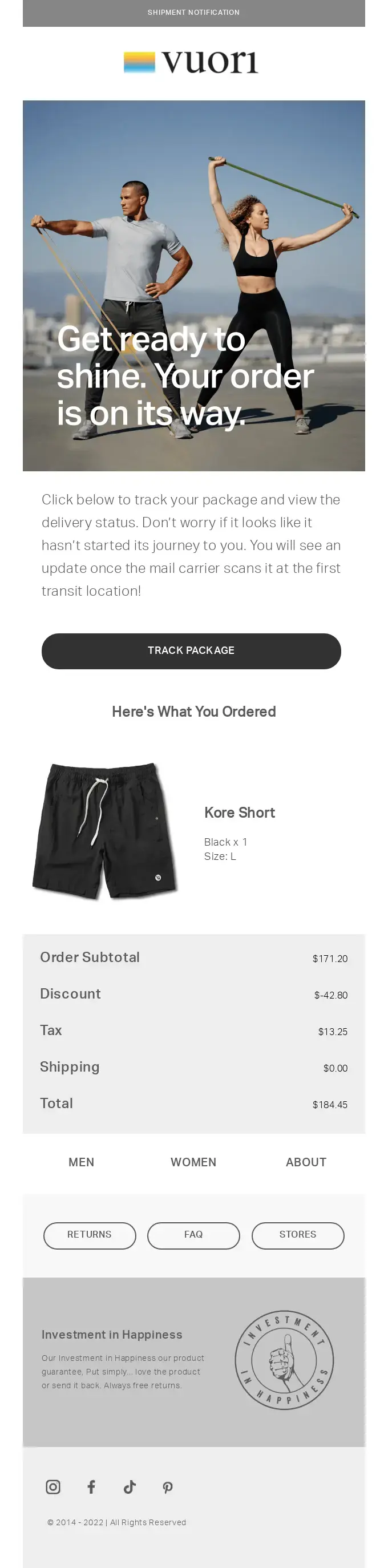Viewport: 388px width, 1568px height.
Task: Click the Investment in Happiness heading
Action: [x=111, y=1334]
